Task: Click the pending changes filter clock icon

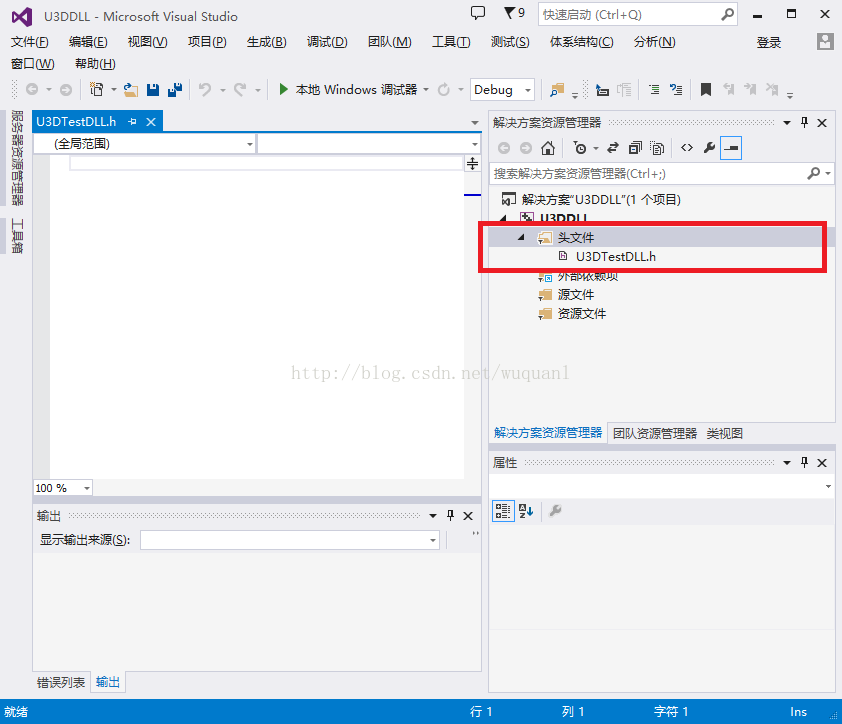Action: pyautogui.click(x=580, y=148)
